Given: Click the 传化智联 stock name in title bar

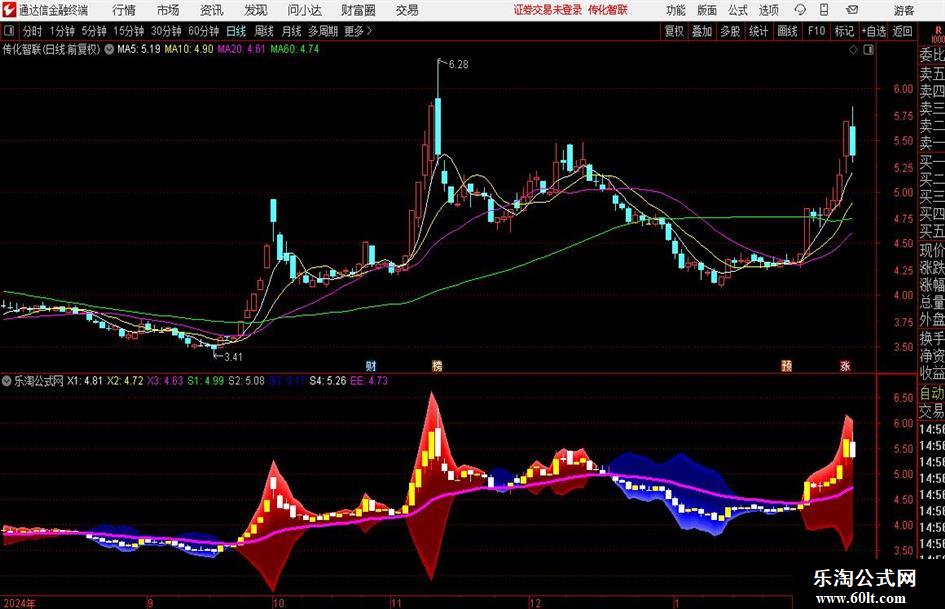Looking at the screenshot, I should [608, 10].
